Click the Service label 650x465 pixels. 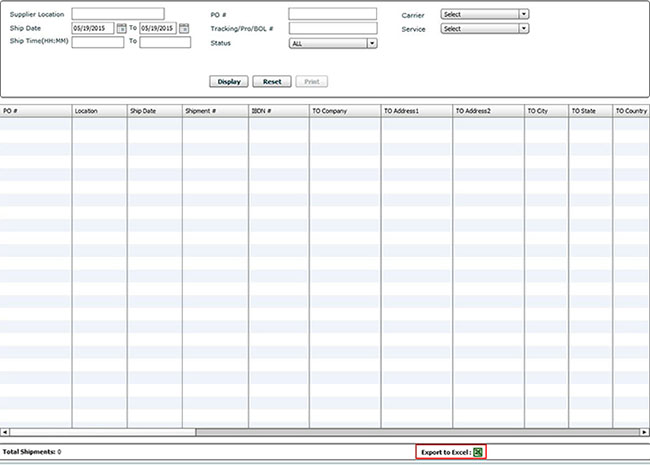413,29
